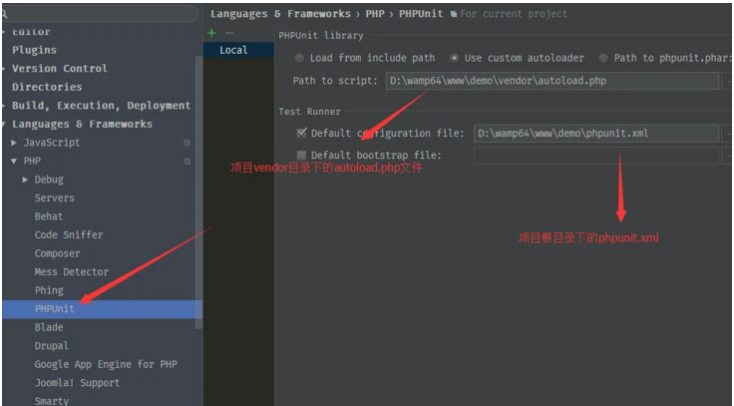Click the empty Default bootstrap file field

(x=596, y=155)
